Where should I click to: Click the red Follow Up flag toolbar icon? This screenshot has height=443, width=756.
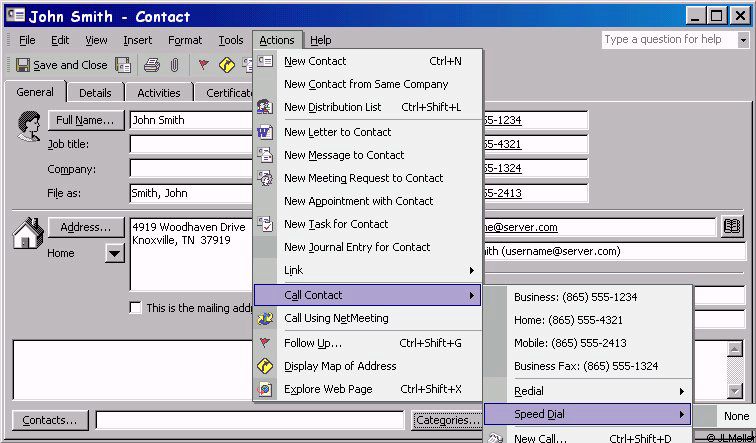pos(204,65)
